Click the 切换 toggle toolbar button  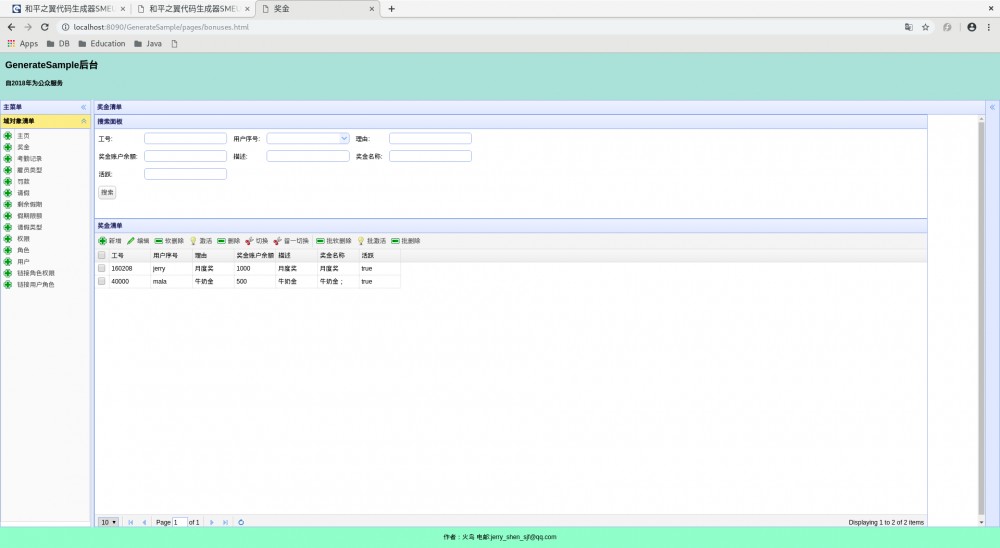(256, 241)
